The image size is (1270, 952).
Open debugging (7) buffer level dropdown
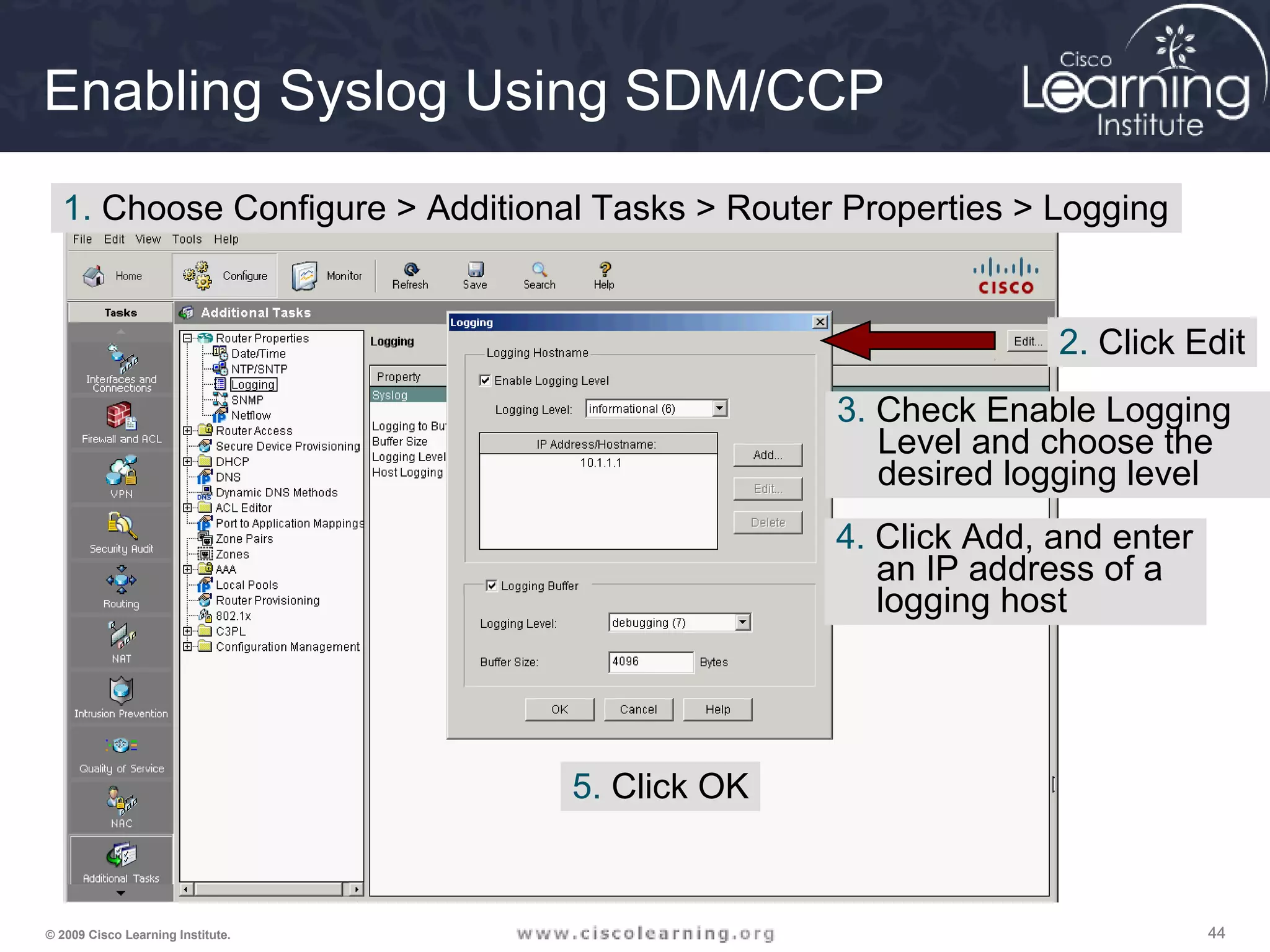(742, 622)
